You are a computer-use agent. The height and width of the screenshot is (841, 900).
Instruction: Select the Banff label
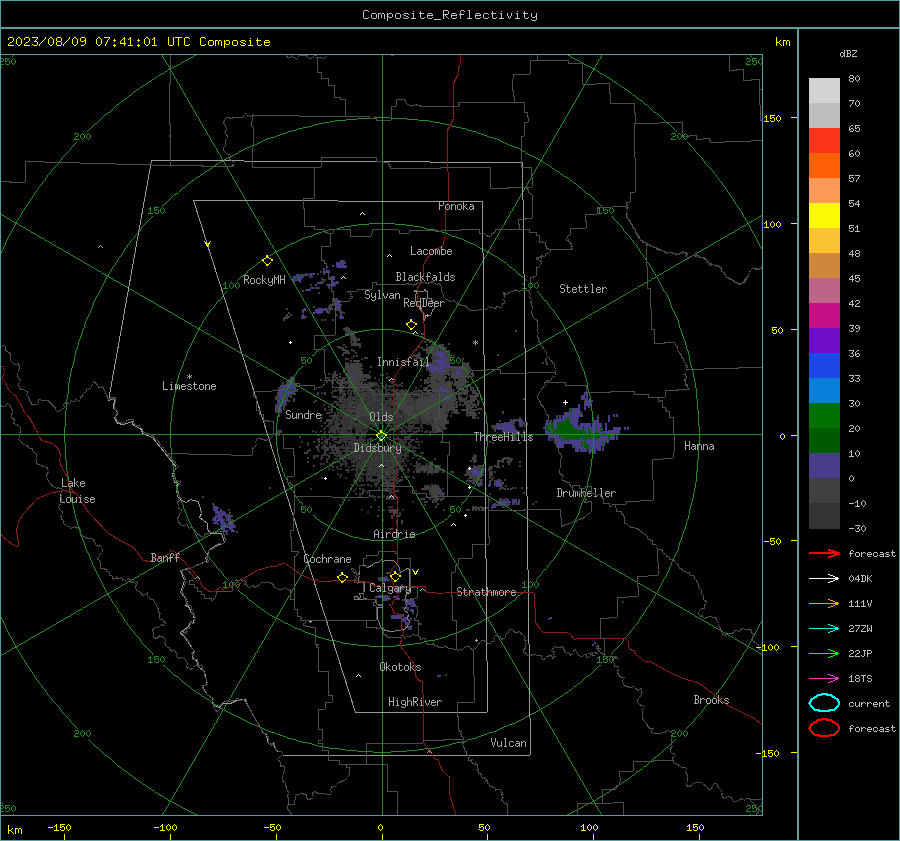click(x=165, y=557)
